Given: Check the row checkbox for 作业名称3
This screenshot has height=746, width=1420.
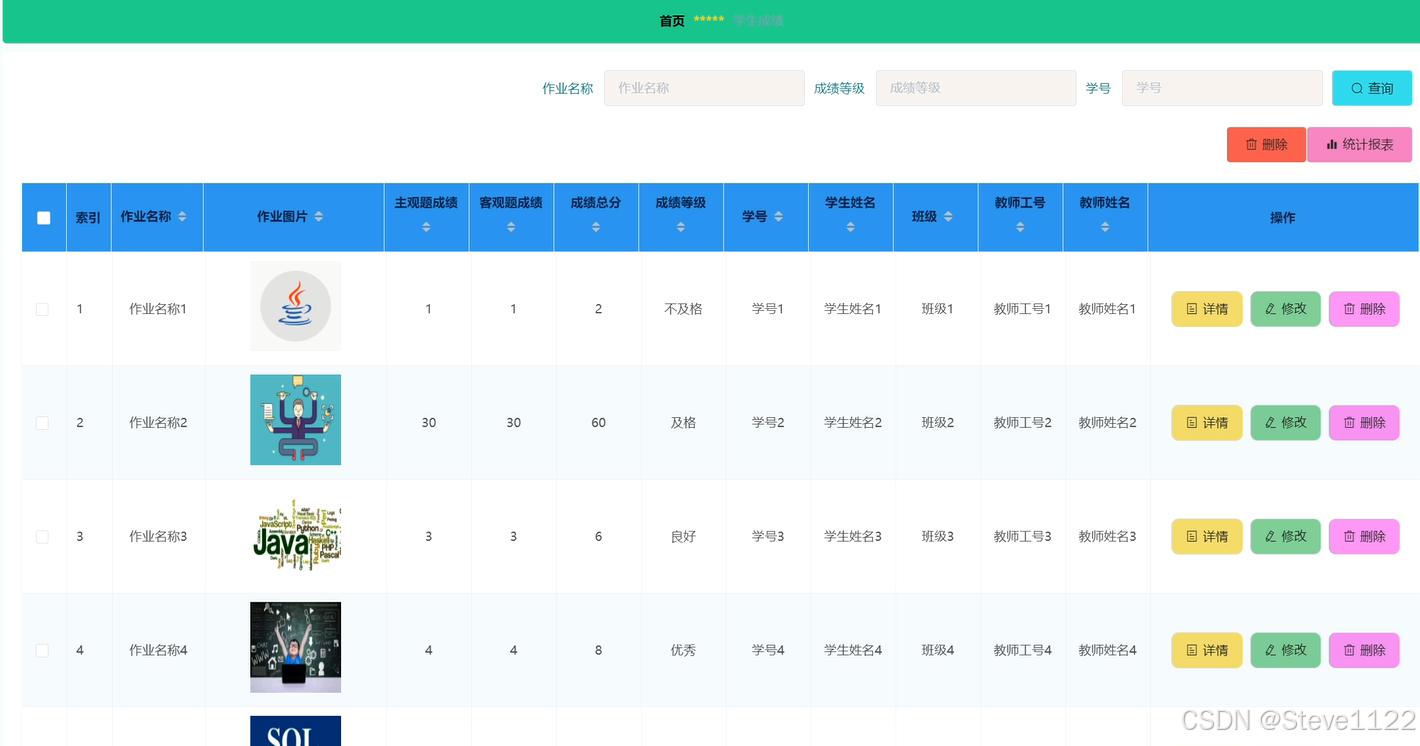Looking at the screenshot, I should pyautogui.click(x=42, y=536).
